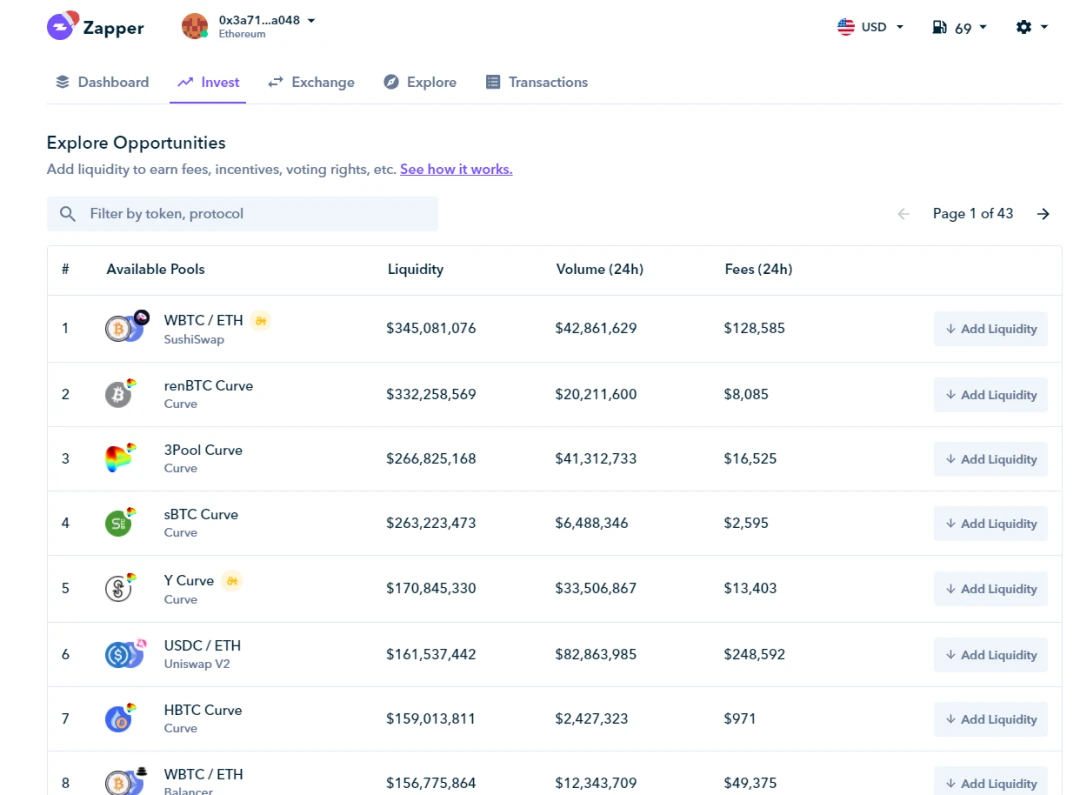
Task: Click the HBTC Curve pool icon
Action: tap(119, 718)
